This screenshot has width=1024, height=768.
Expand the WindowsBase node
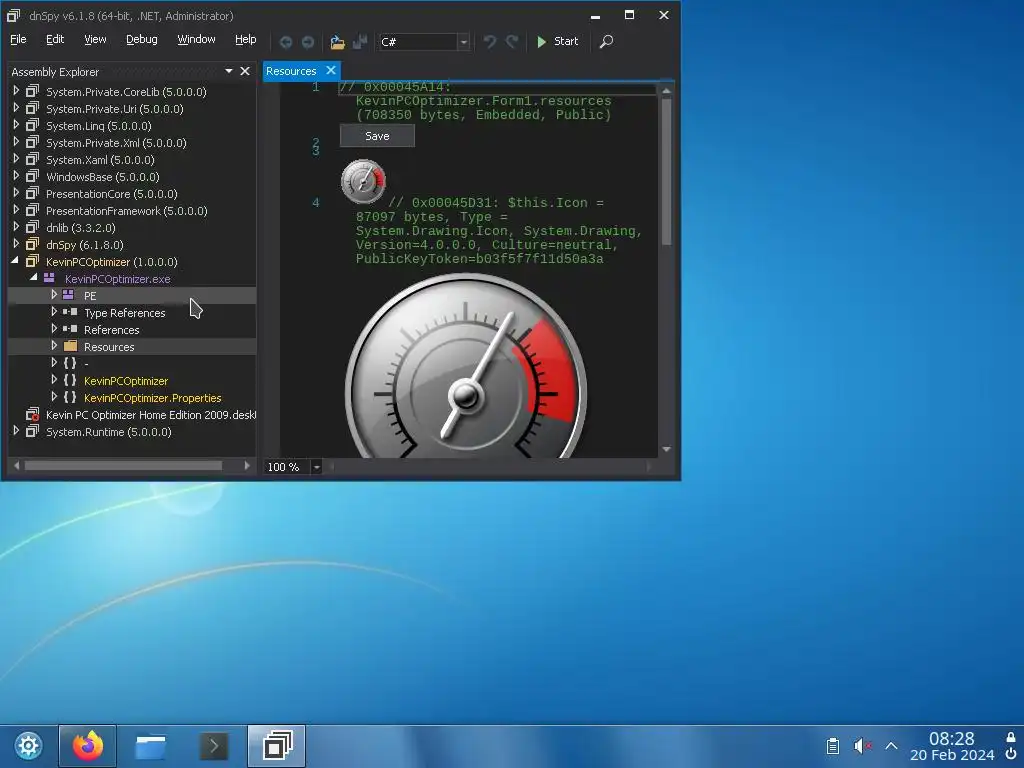point(16,176)
